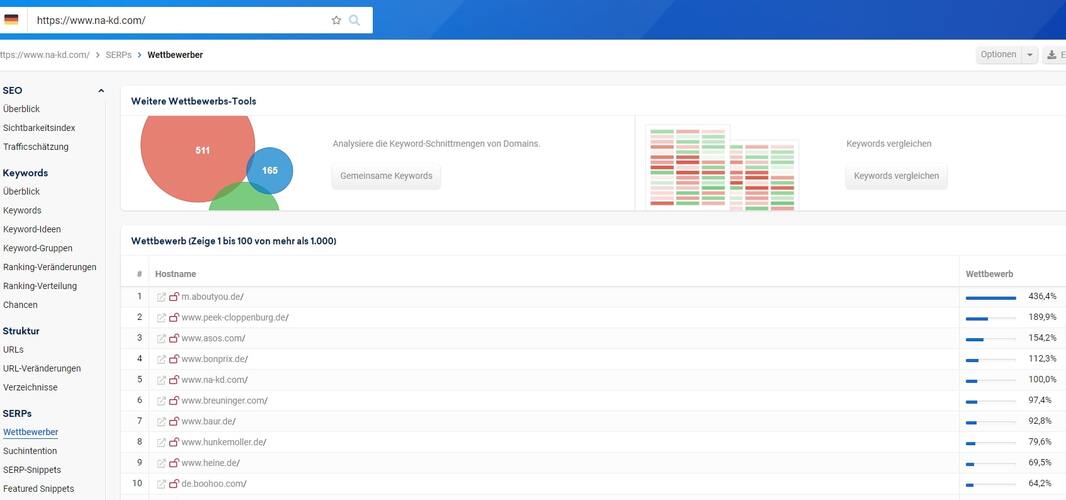Open URL-Veränderungen in sidebar
This screenshot has height=500, width=1066.
[41, 369]
